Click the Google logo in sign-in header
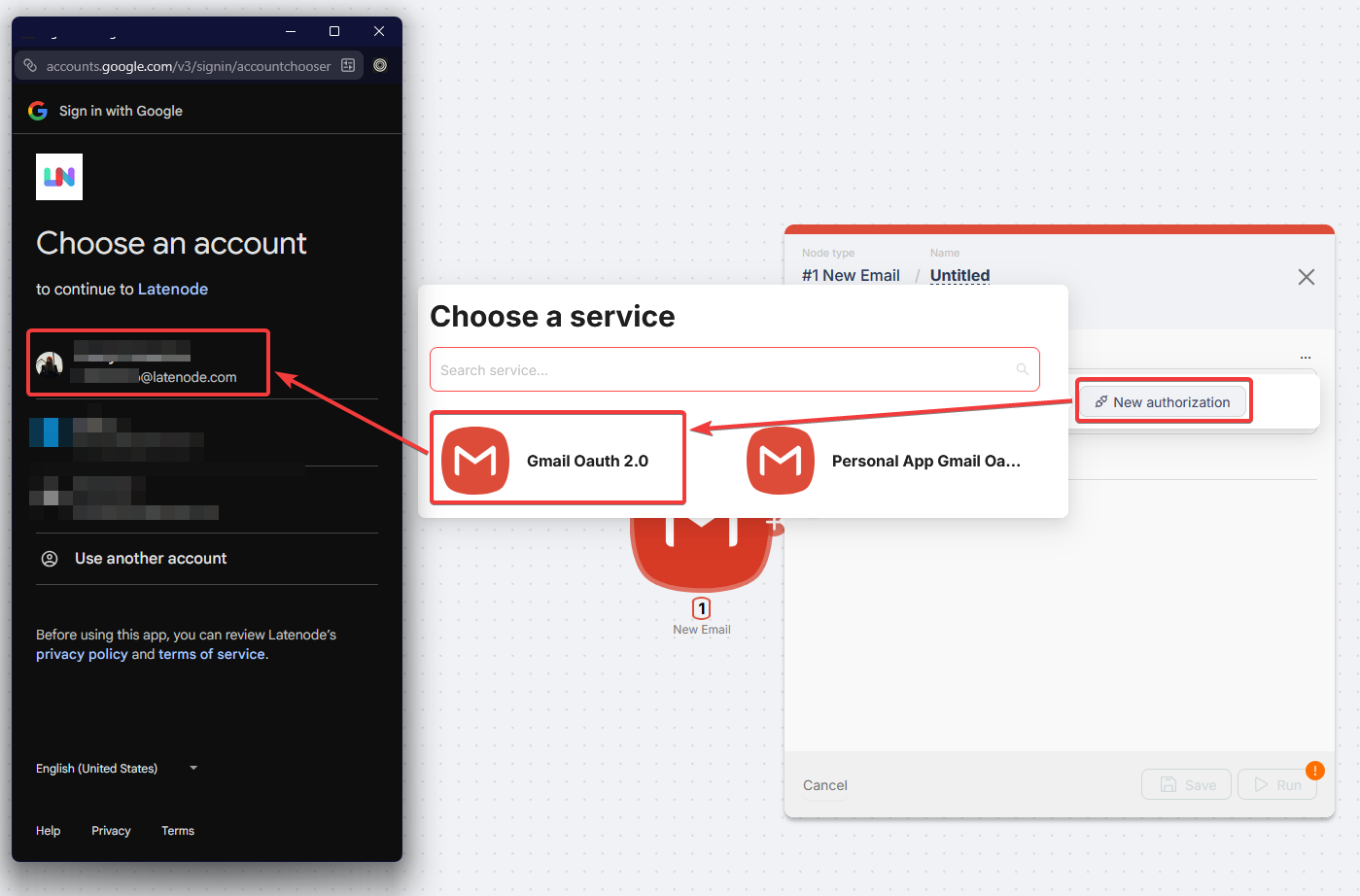 [x=37, y=110]
